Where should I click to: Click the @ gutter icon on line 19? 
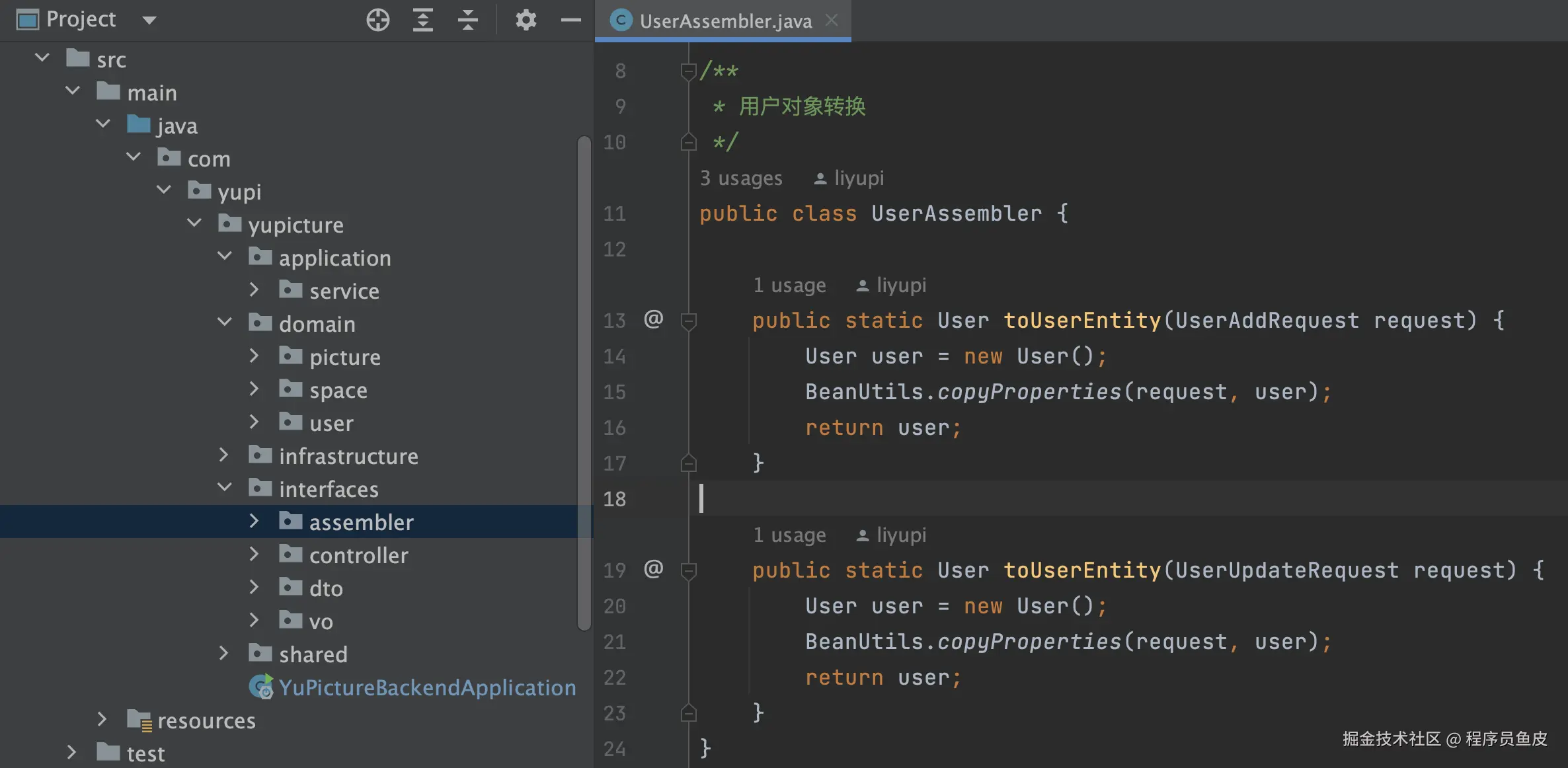pos(653,569)
